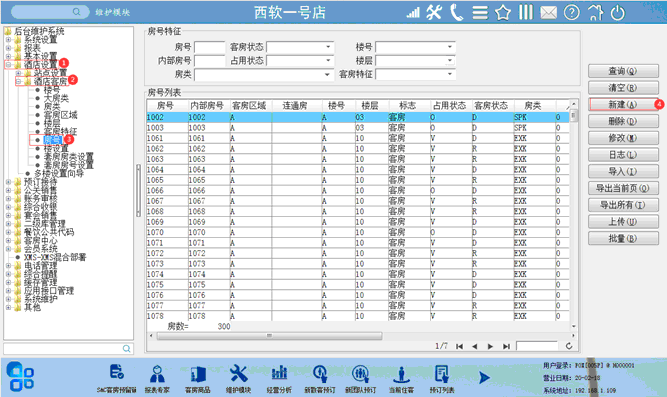Click the magnifier in the top search box
The image size is (667, 397).
76,12
